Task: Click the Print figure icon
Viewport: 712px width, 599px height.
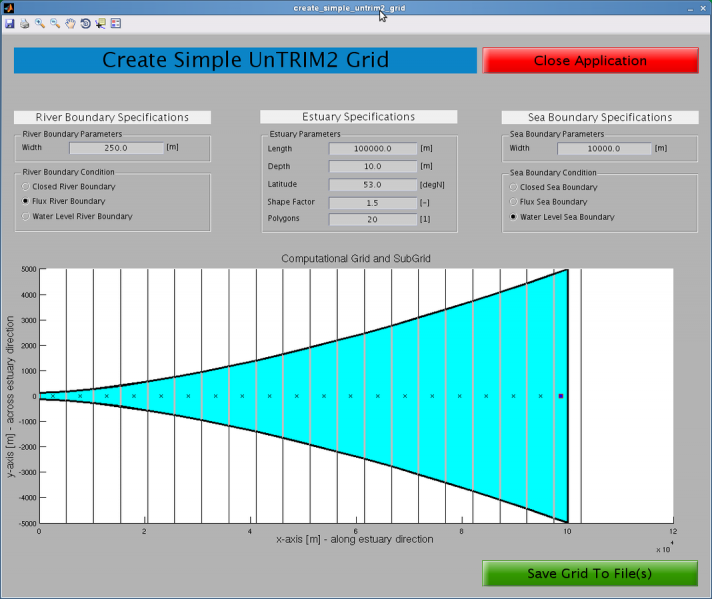Action: point(24,23)
